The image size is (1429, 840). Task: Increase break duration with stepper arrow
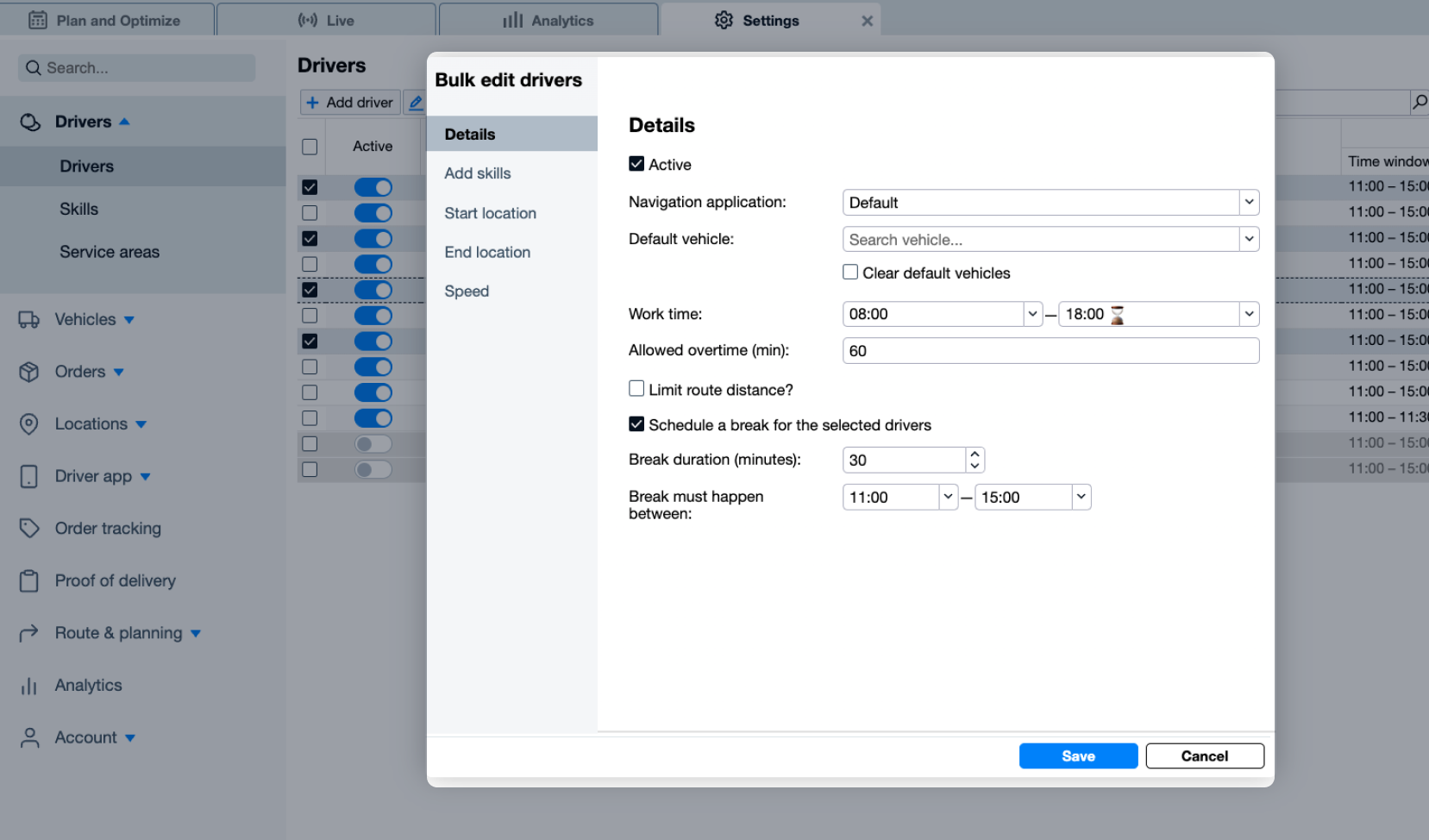click(x=975, y=454)
